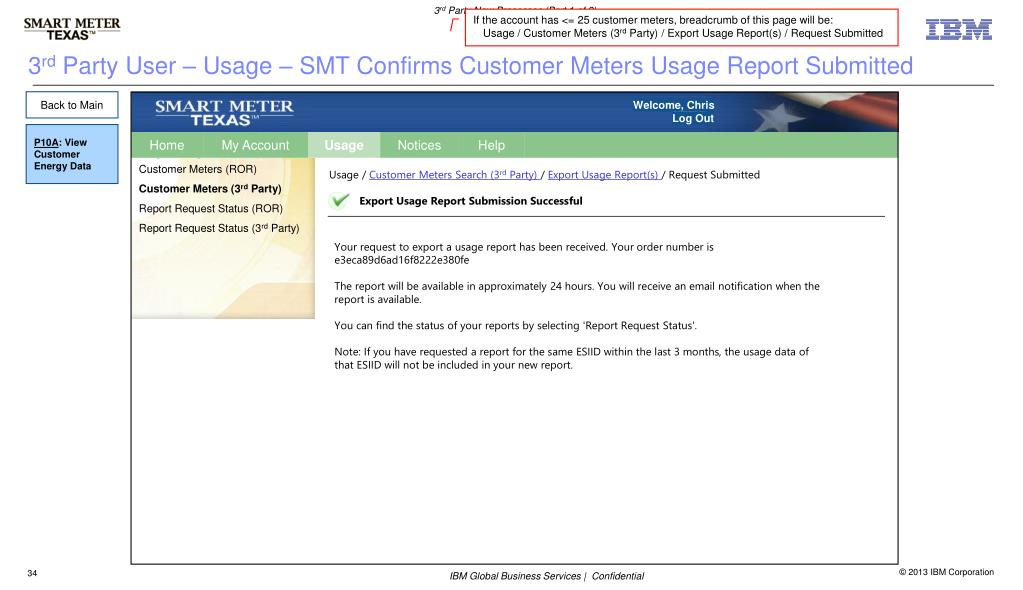Go to the Notices tab
The height and width of the screenshot is (590, 1023).
(x=419, y=146)
